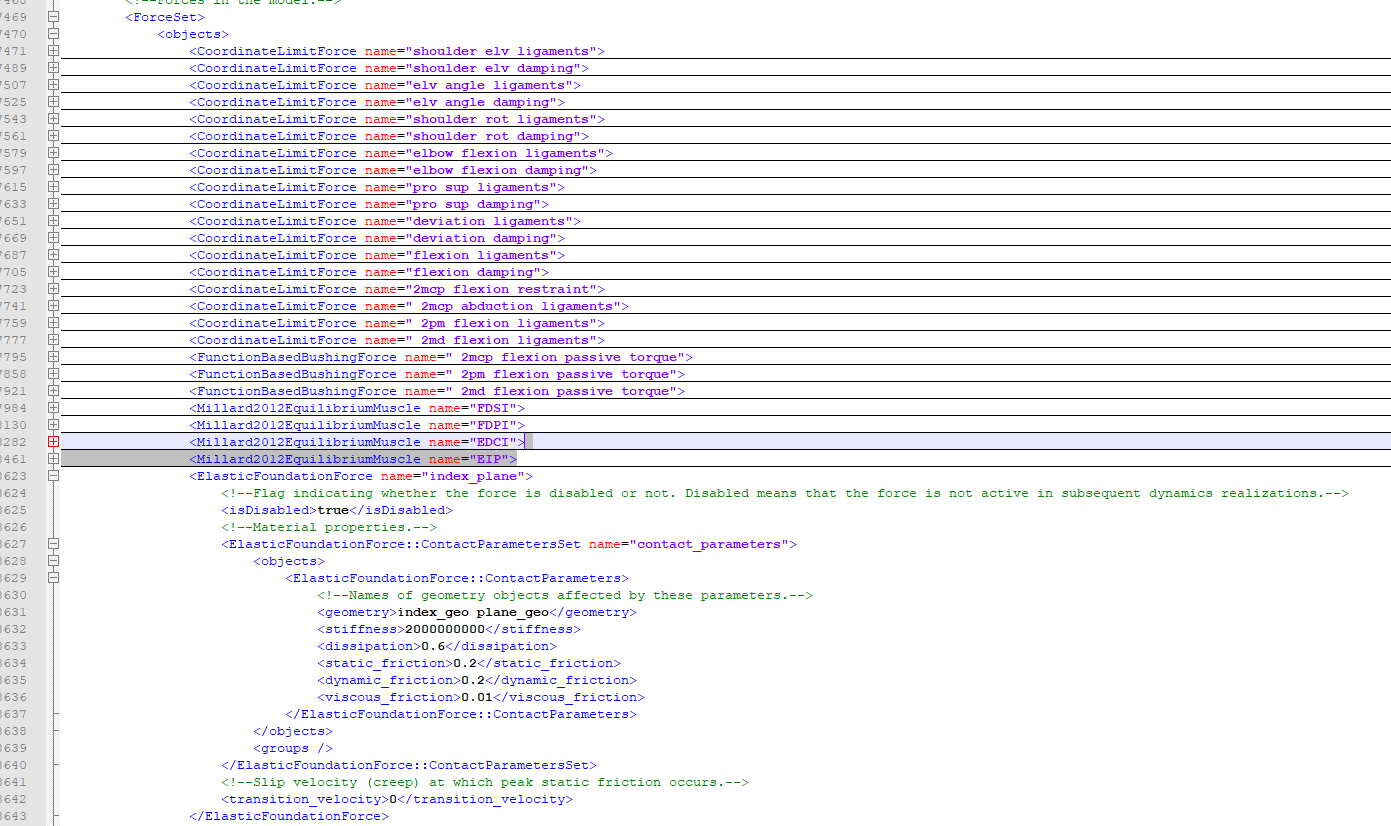The image size is (1391, 826).
Task: Expand the "flexion ligaments" fold marker
Action: coord(53,255)
